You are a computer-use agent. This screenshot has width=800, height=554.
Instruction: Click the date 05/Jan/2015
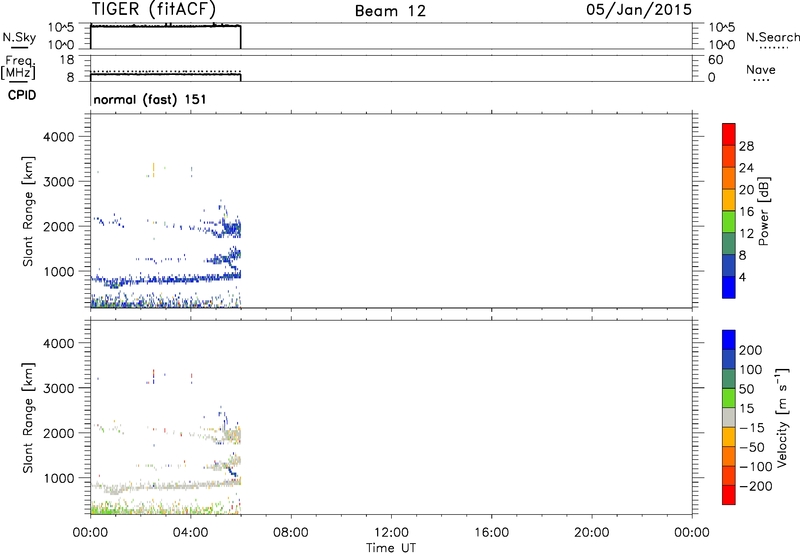(x=639, y=10)
